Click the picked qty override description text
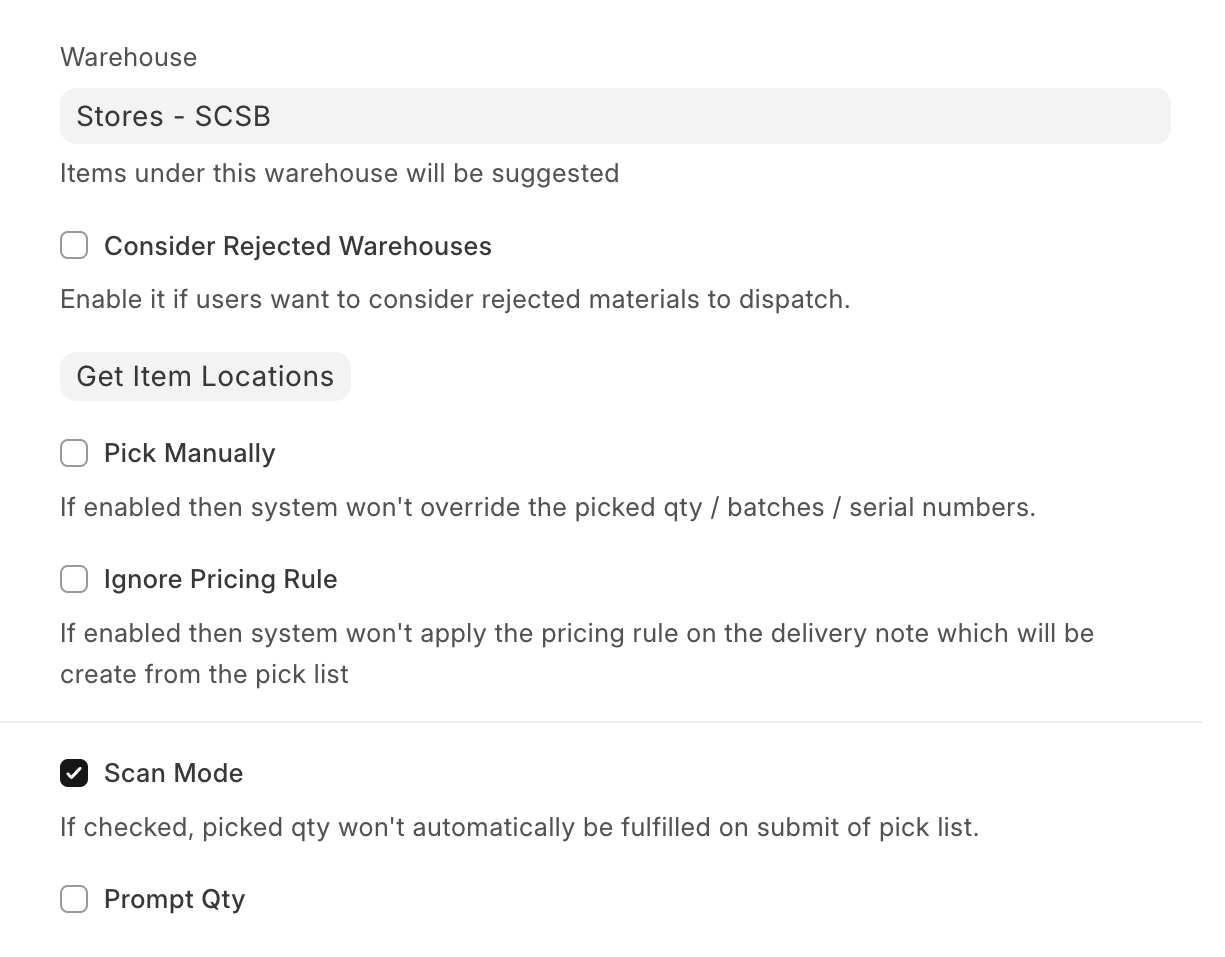This screenshot has height=957, width=1225. coord(547,507)
